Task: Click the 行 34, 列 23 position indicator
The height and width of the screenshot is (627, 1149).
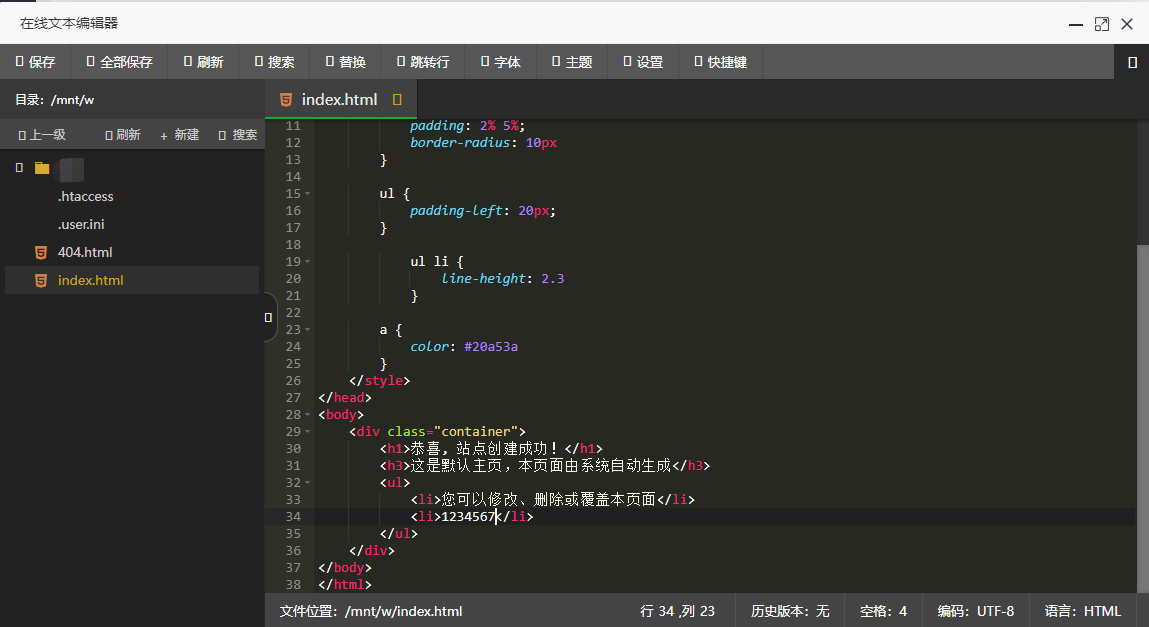Action: click(677, 612)
